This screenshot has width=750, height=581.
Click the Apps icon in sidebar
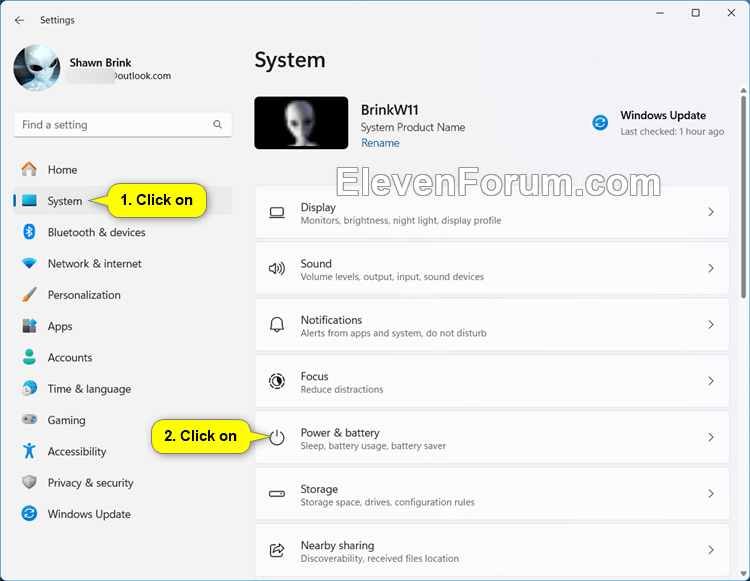(29, 326)
